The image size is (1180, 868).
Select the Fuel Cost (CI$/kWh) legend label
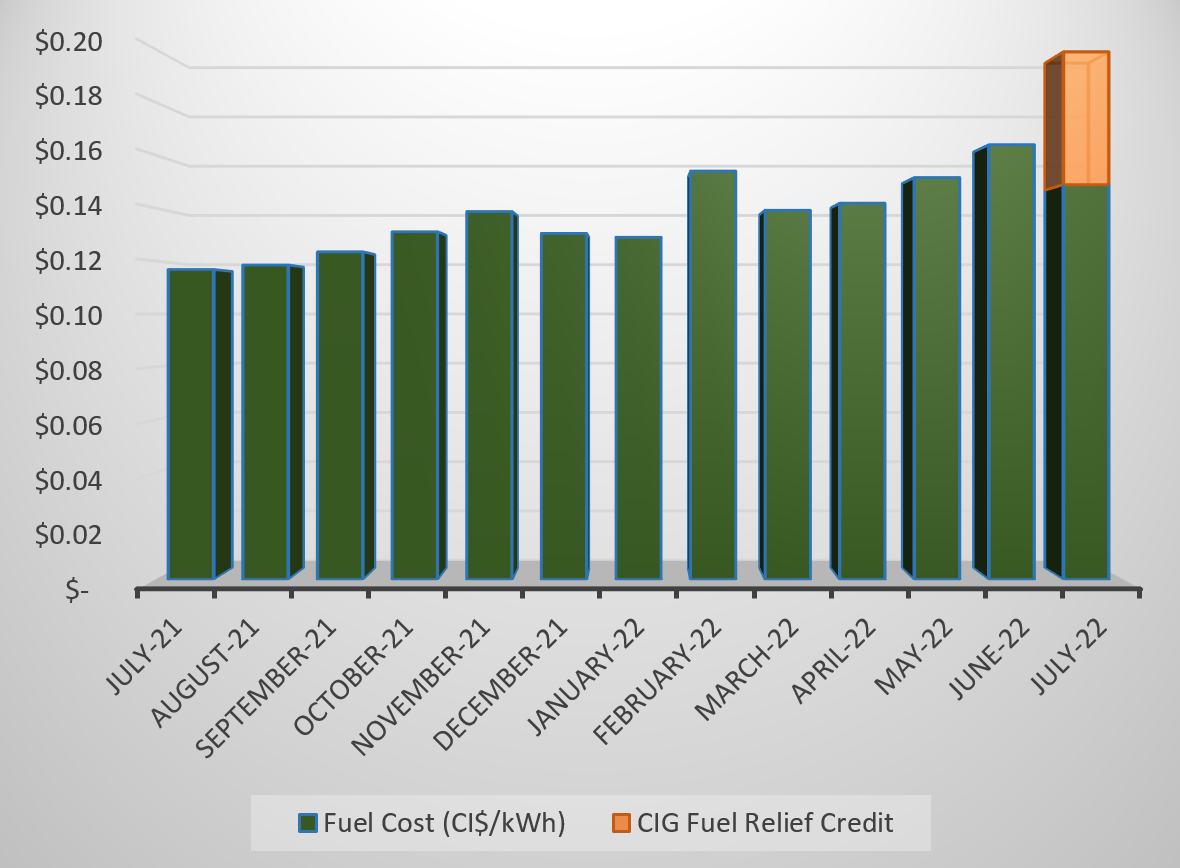tap(445, 823)
